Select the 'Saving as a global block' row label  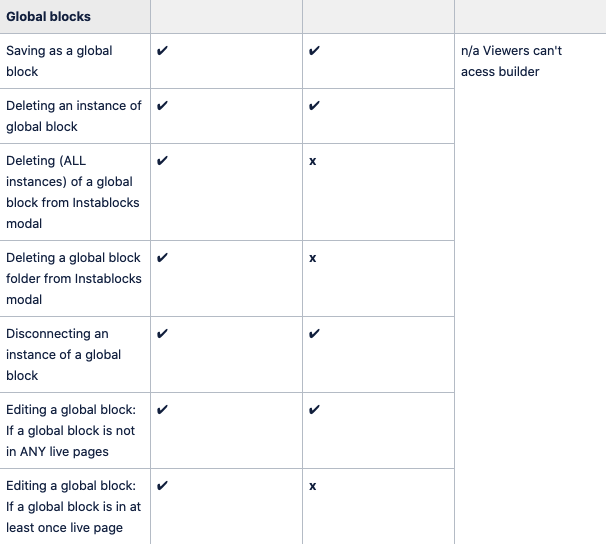[59, 61]
